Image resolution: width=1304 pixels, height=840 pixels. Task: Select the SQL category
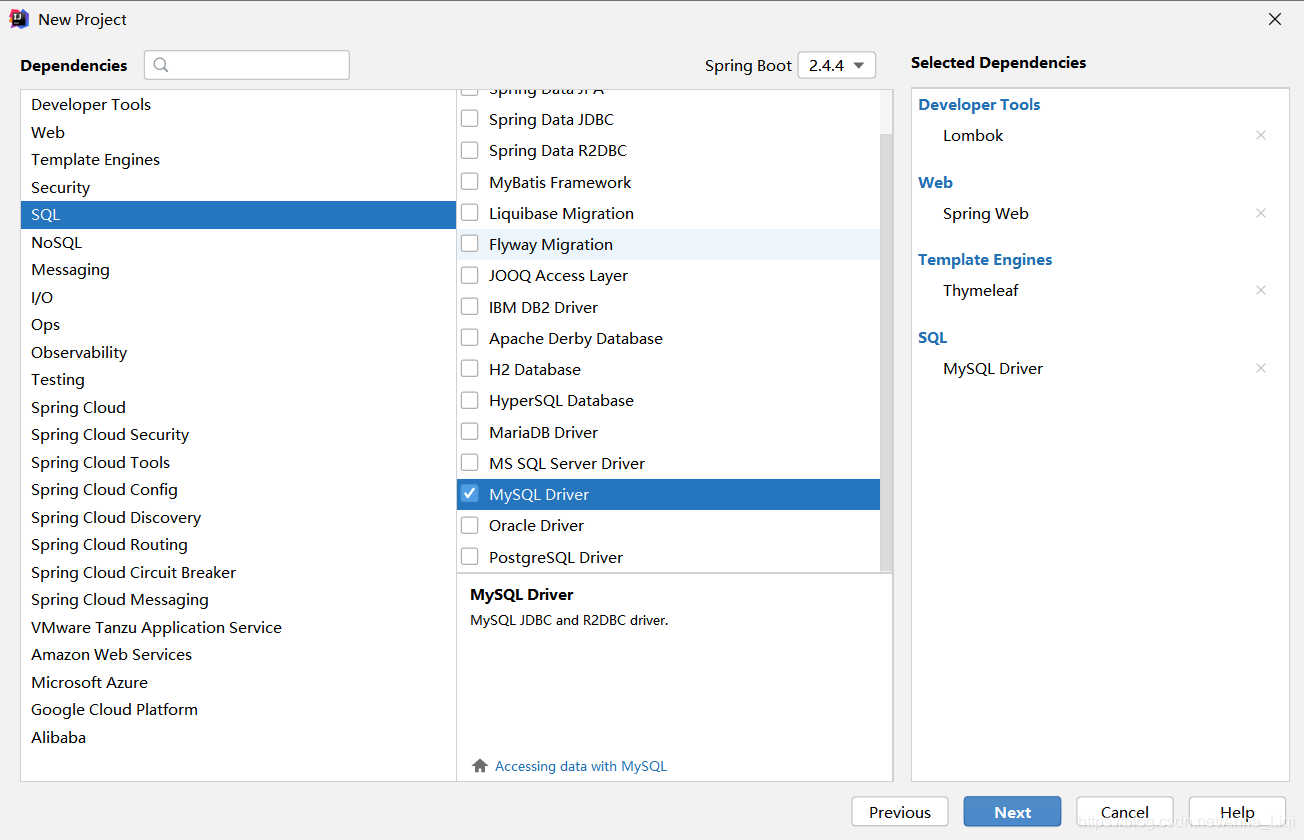click(238, 215)
